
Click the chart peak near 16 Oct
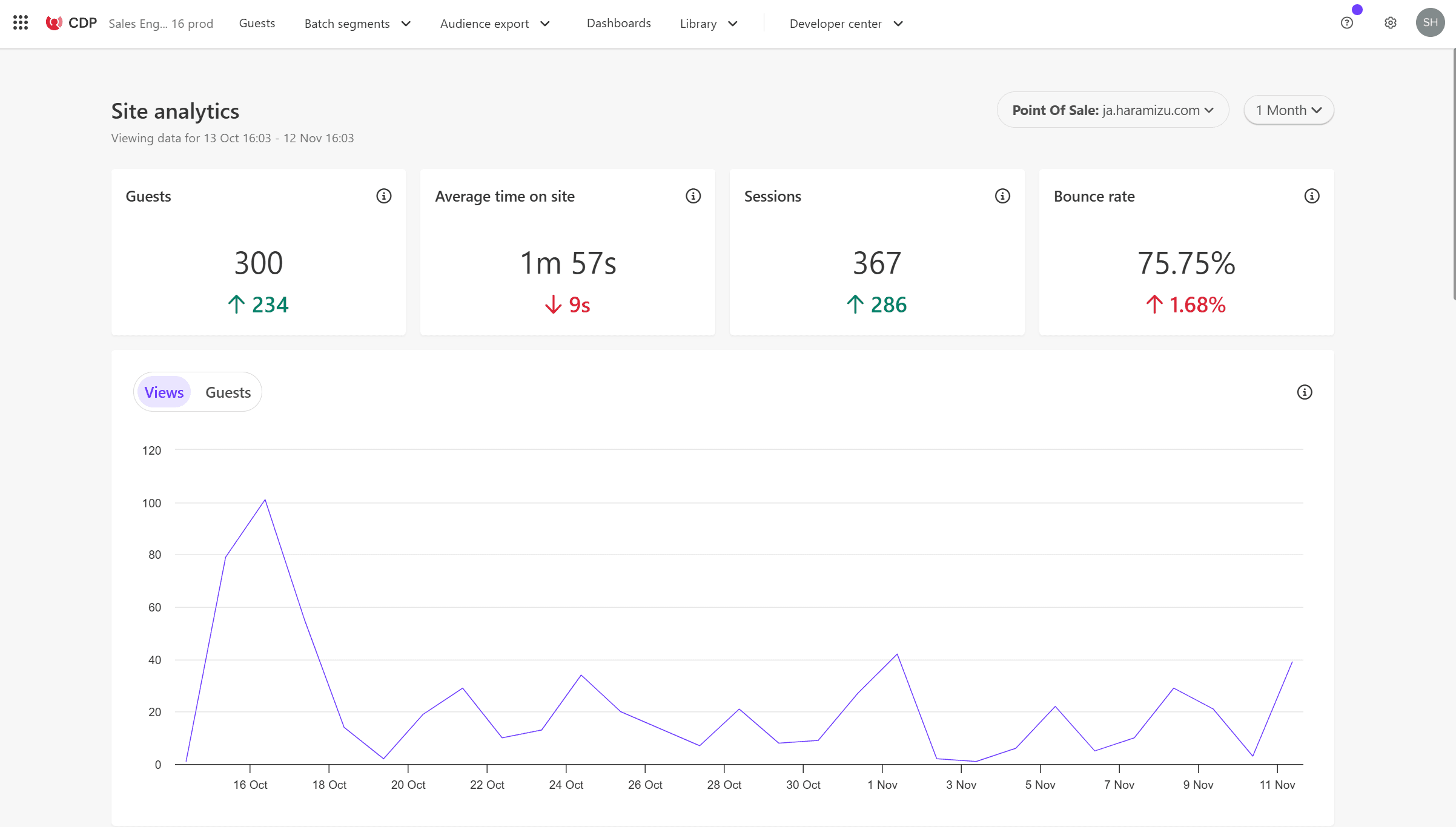coord(265,500)
